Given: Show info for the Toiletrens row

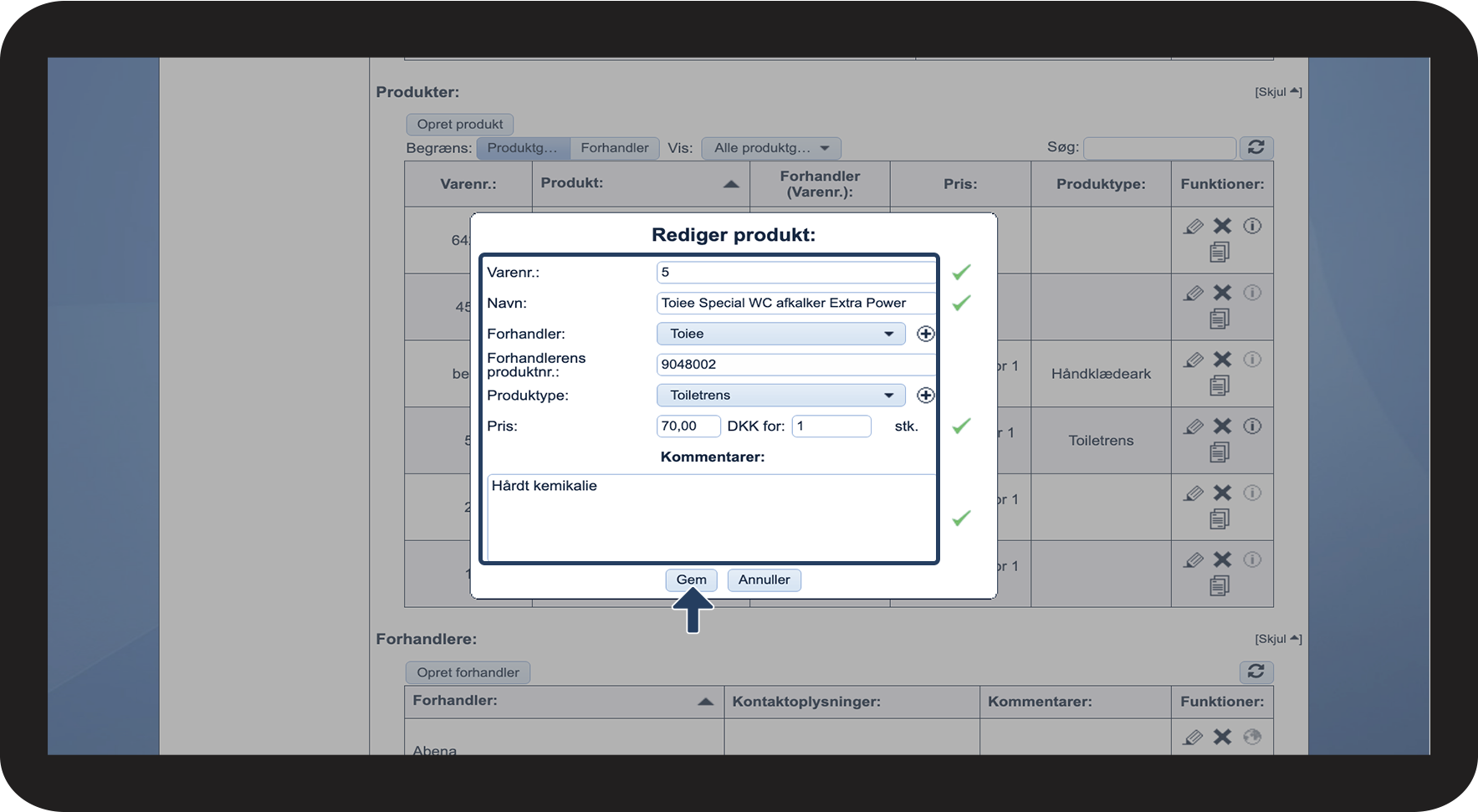Looking at the screenshot, I should tap(1252, 426).
